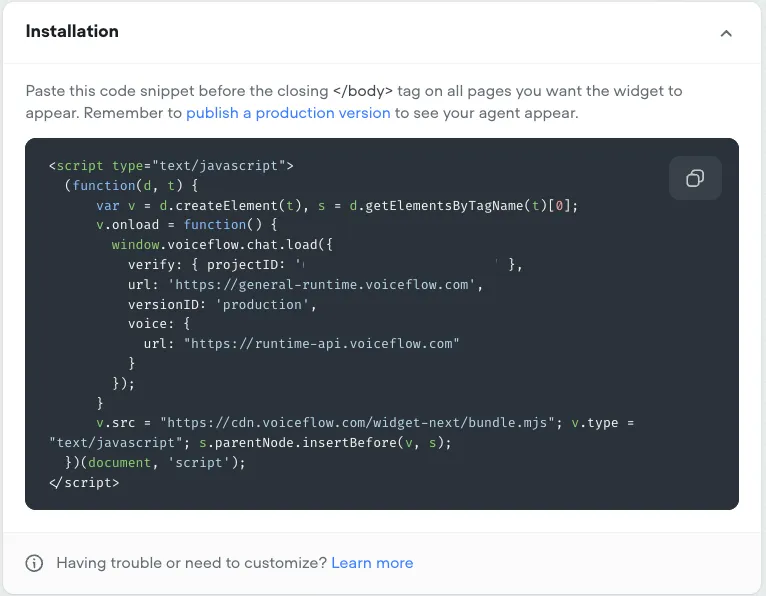This screenshot has height=596, width=766.
Task: Click the window.voiceflow.chat.load line
Action: [222, 244]
